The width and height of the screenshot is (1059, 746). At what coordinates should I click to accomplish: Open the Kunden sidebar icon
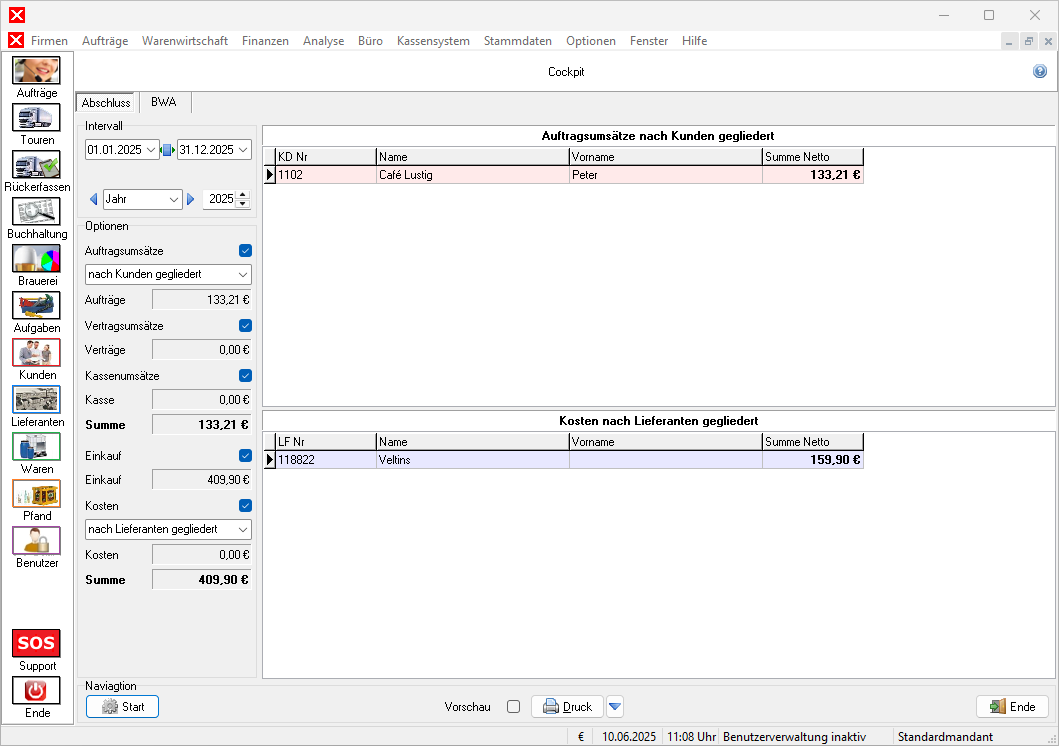(x=36, y=353)
